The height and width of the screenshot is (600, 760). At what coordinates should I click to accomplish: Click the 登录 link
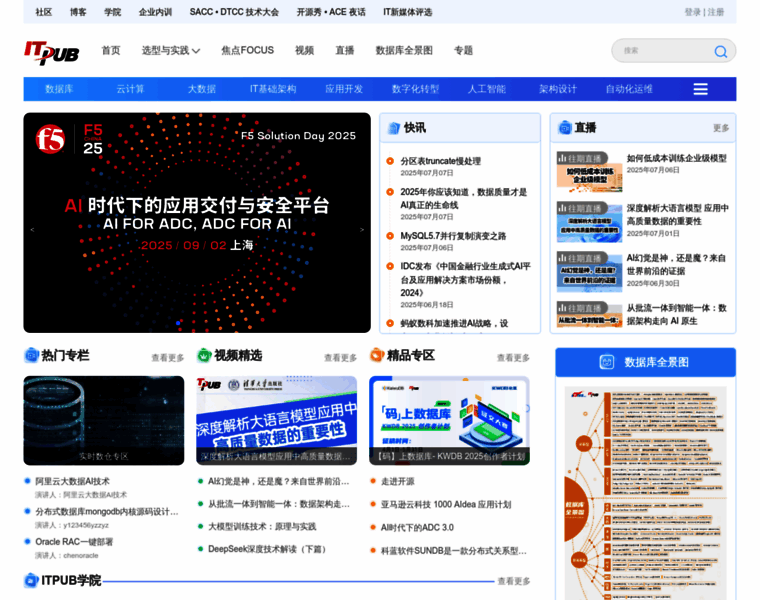pyautogui.click(x=693, y=12)
